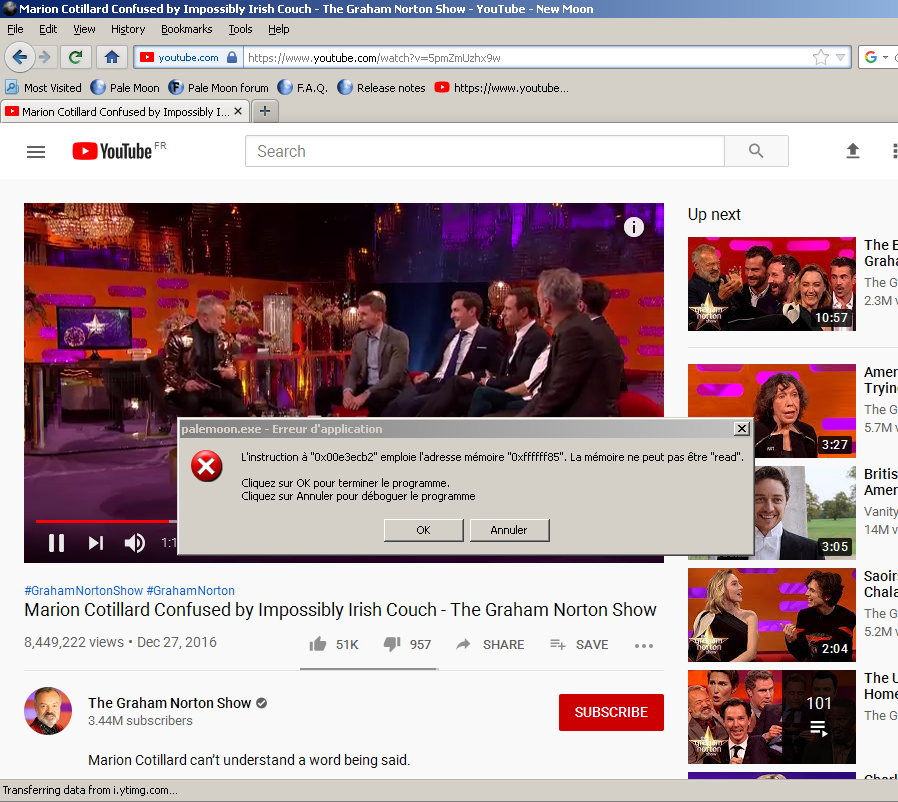Open the YouTube hamburger guide menu

(36, 152)
